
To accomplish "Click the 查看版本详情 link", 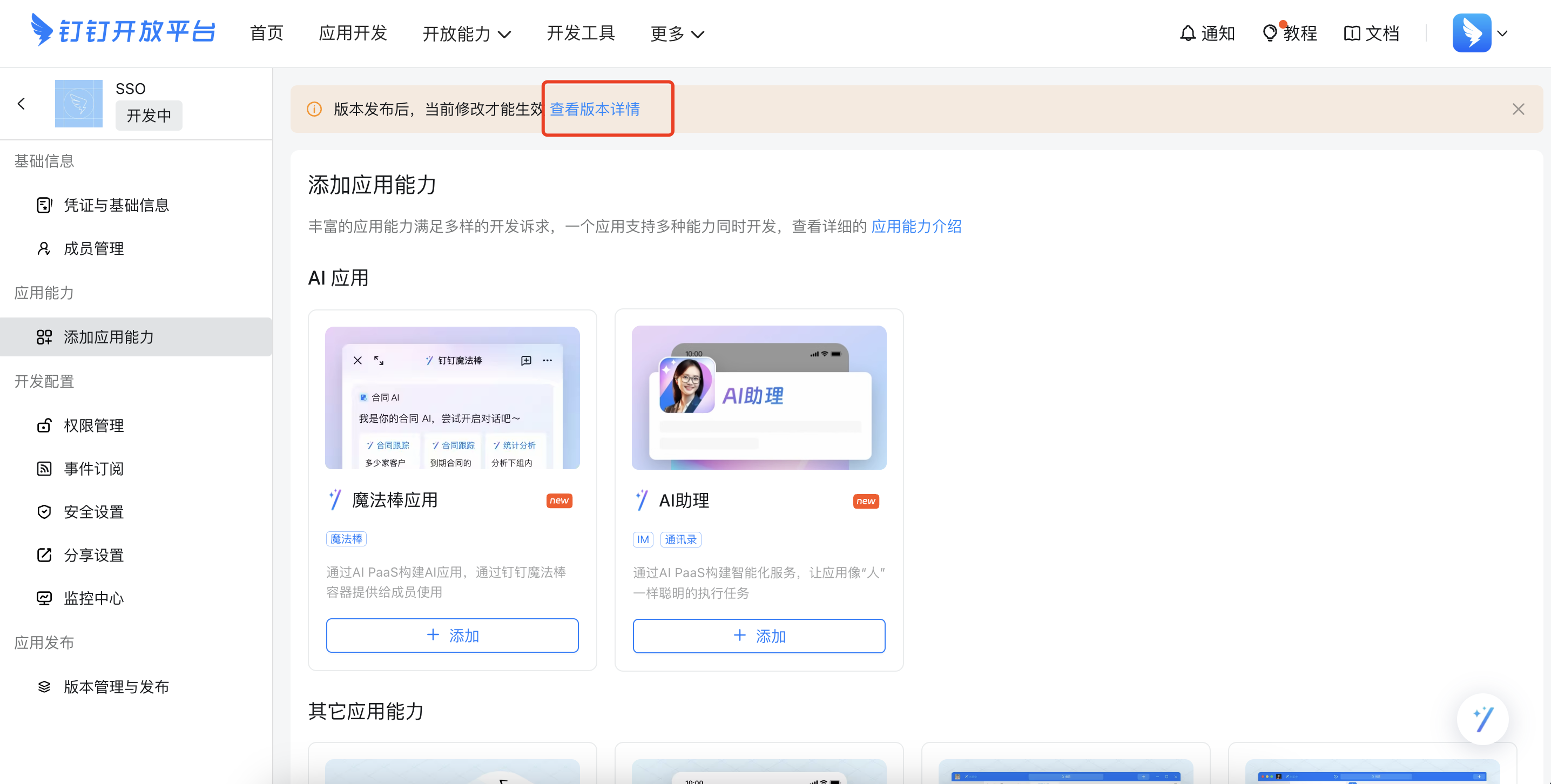I will (x=595, y=109).
